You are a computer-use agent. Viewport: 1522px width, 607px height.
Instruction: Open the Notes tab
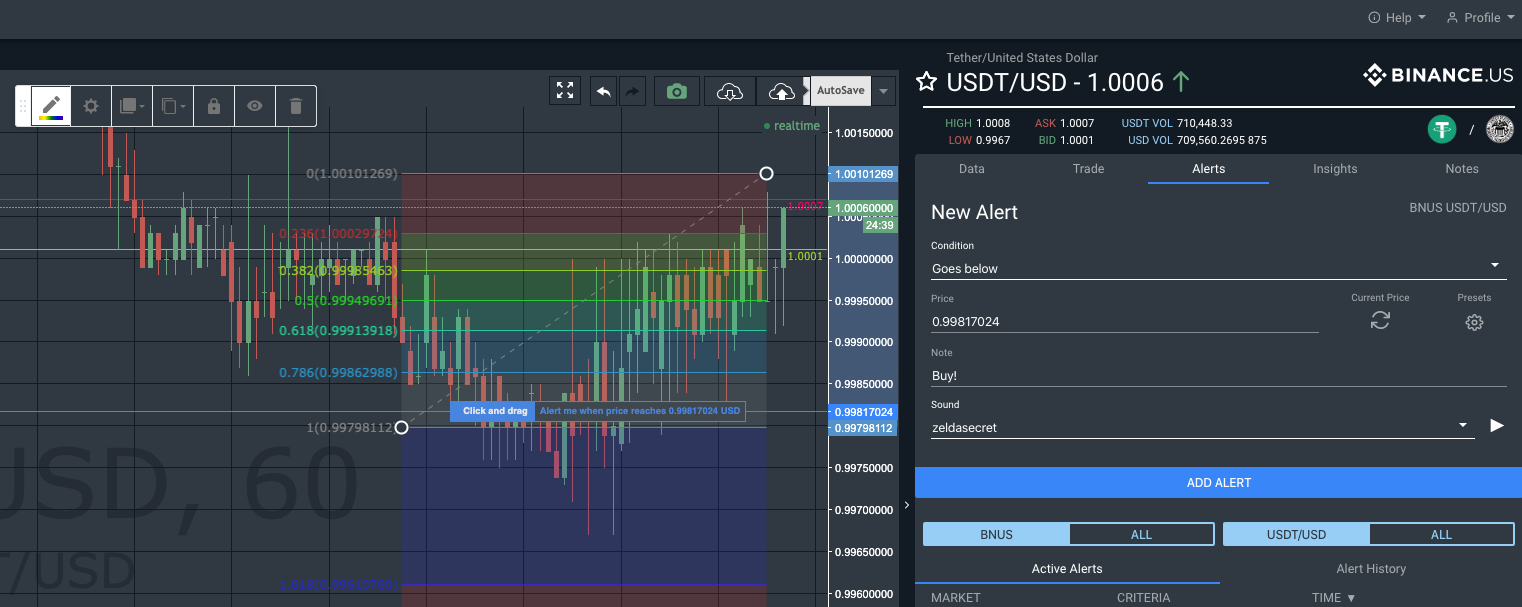pos(1462,169)
